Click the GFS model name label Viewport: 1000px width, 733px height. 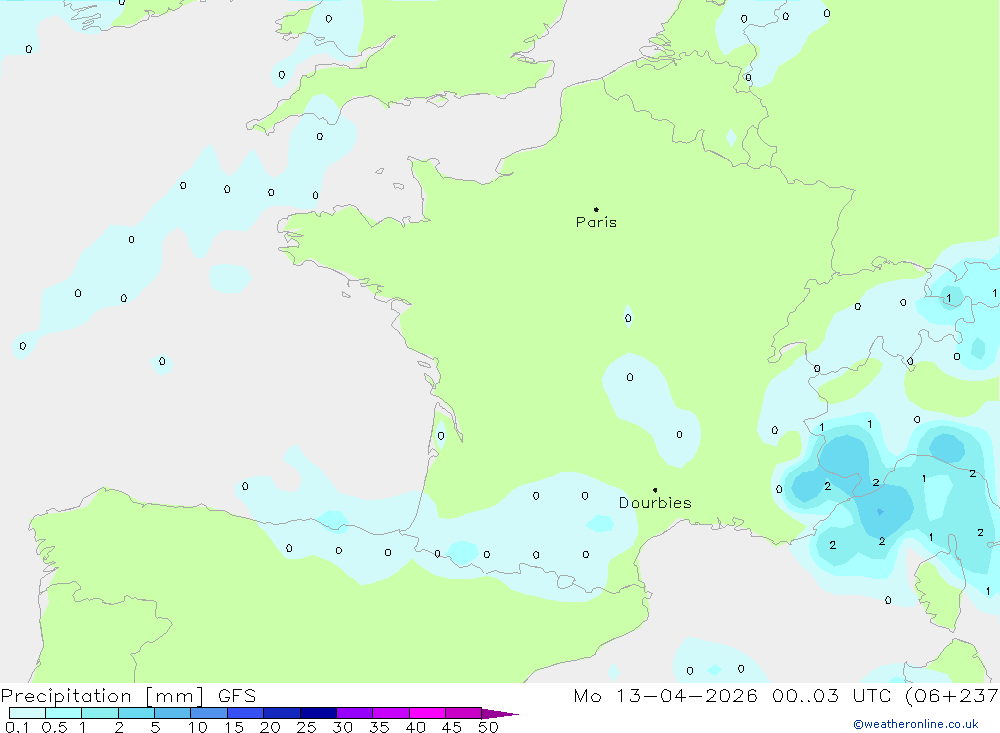pyautogui.click(x=237, y=696)
